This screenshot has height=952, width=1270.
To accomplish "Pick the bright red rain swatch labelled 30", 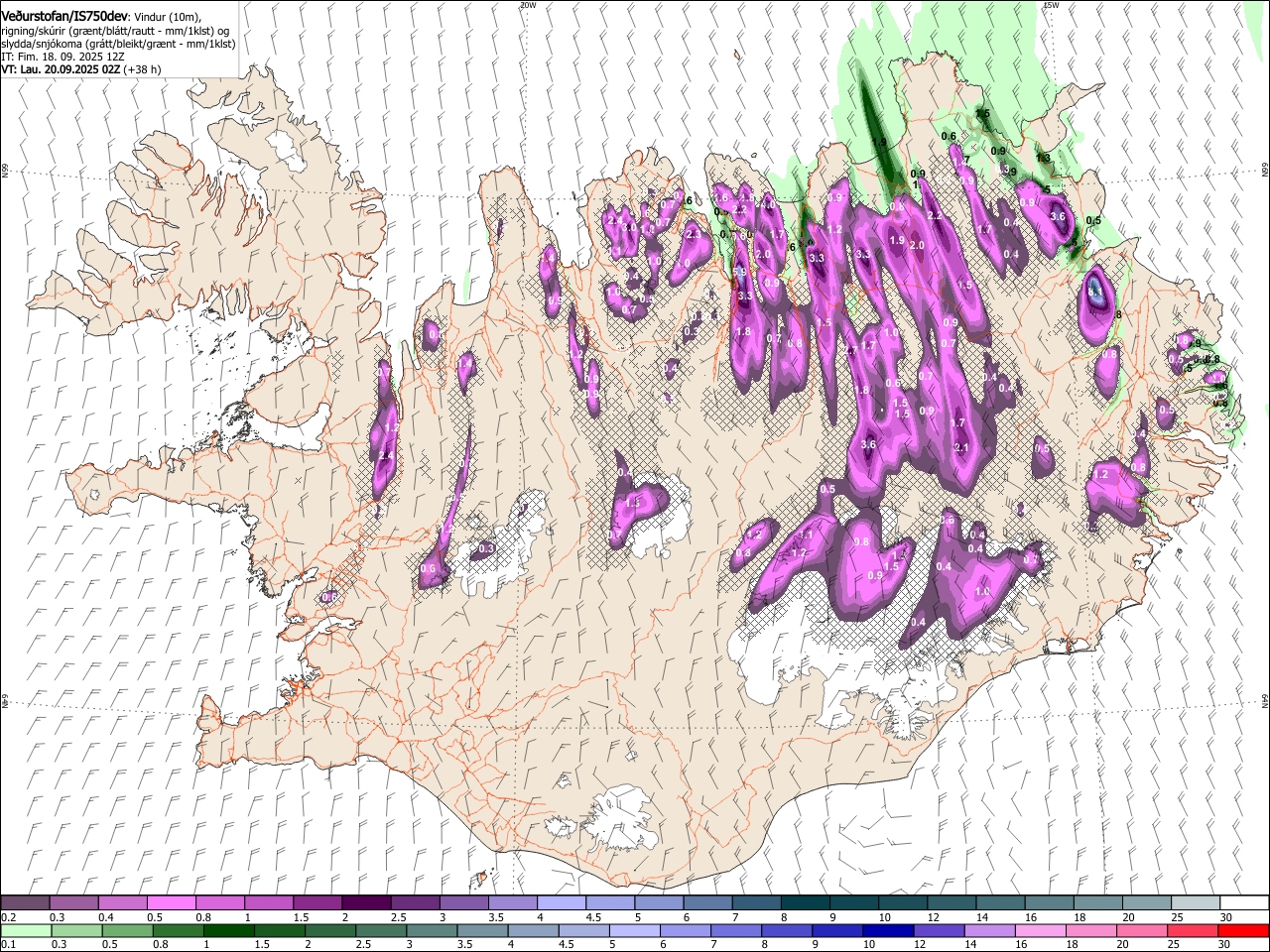I will 1243,930.
